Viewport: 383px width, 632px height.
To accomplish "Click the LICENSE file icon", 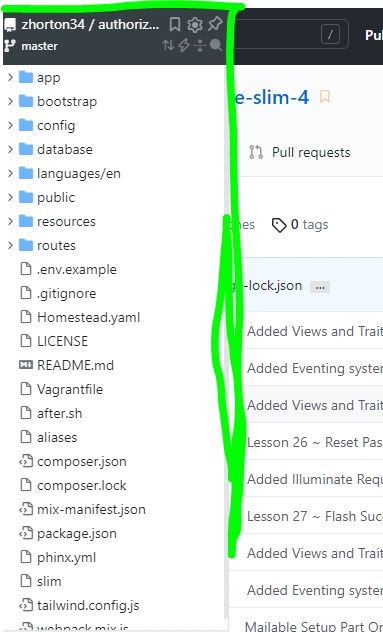I will click(x=26, y=341).
